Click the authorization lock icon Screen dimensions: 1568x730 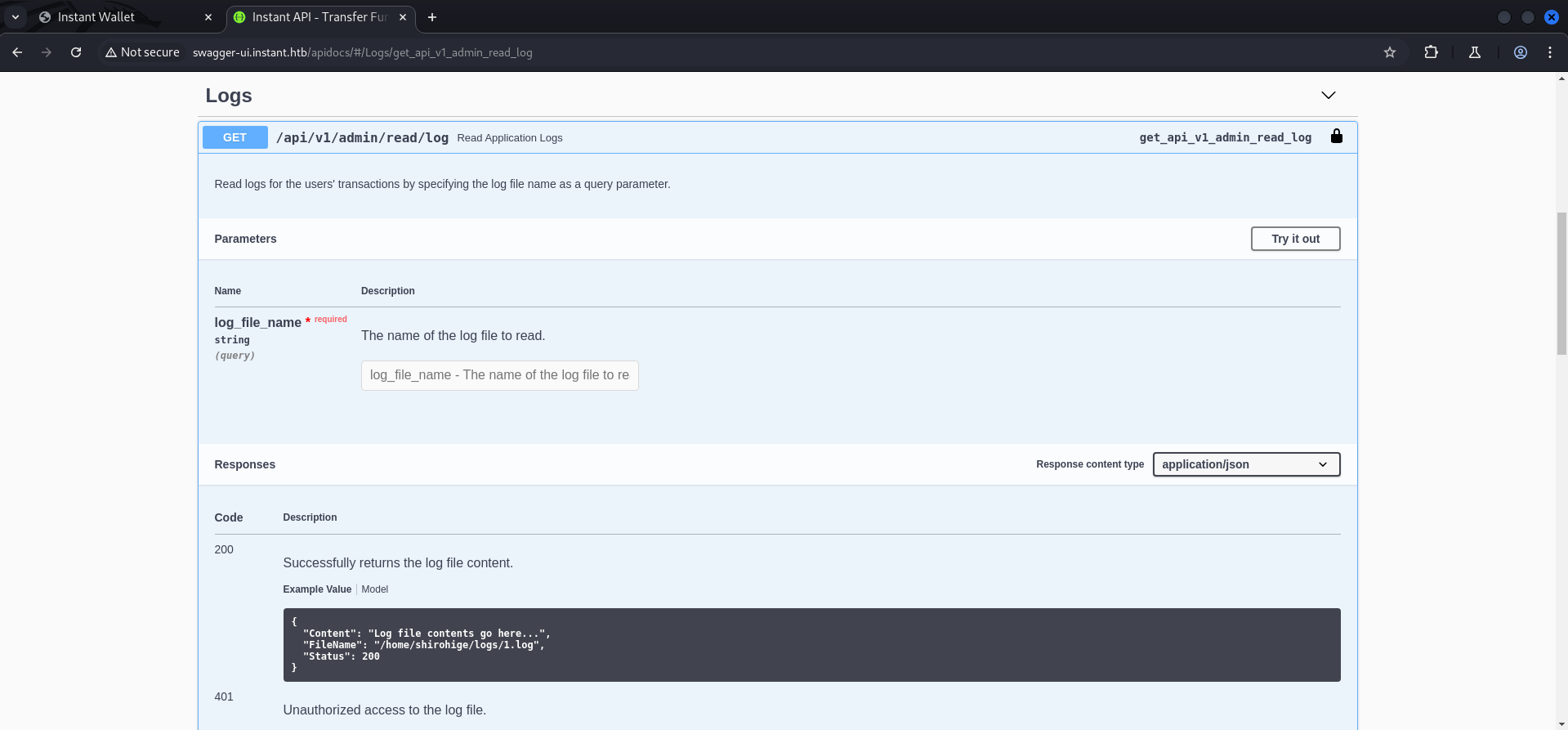coord(1336,137)
